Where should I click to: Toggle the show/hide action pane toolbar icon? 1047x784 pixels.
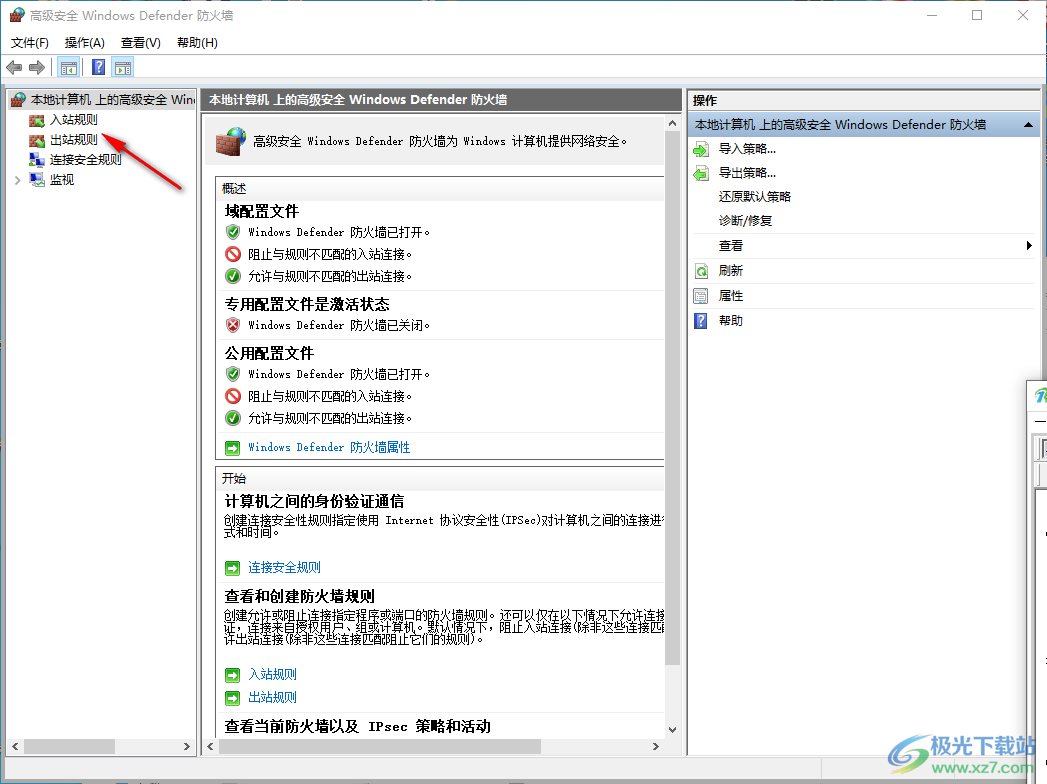pyautogui.click(x=123, y=67)
